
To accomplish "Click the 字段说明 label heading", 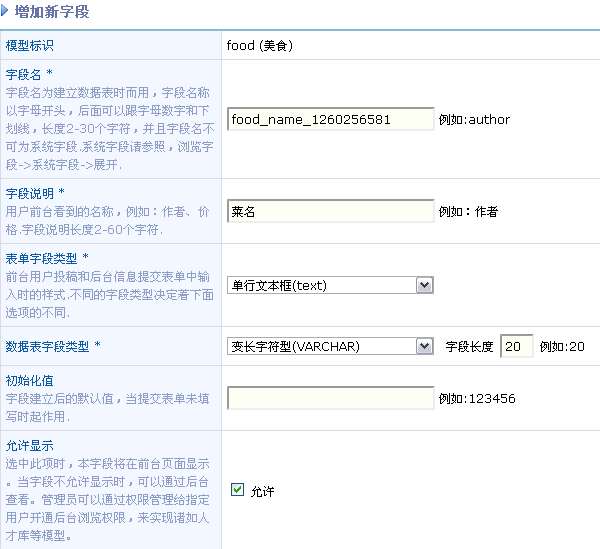I will [30, 192].
